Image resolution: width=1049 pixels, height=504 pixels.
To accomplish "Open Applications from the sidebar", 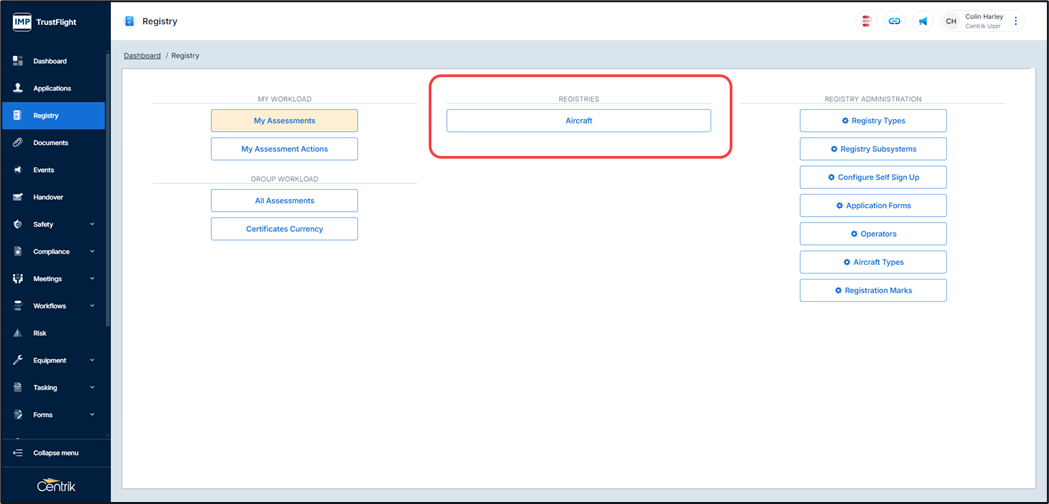I will coord(51,88).
